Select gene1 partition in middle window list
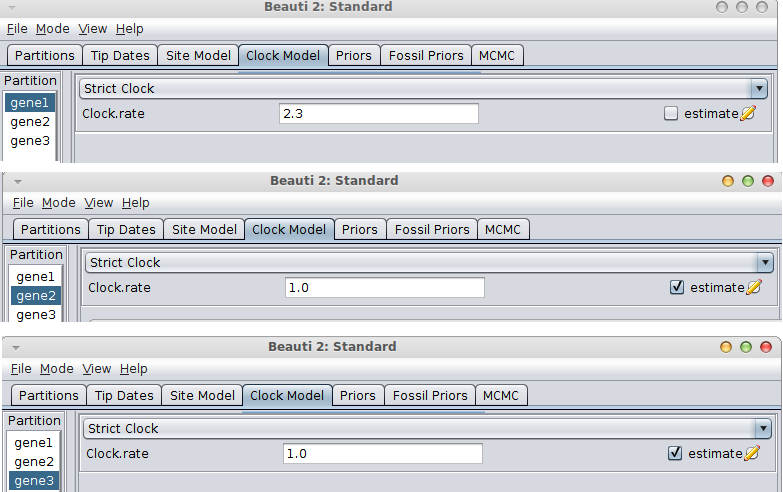 (x=35, y=277)
